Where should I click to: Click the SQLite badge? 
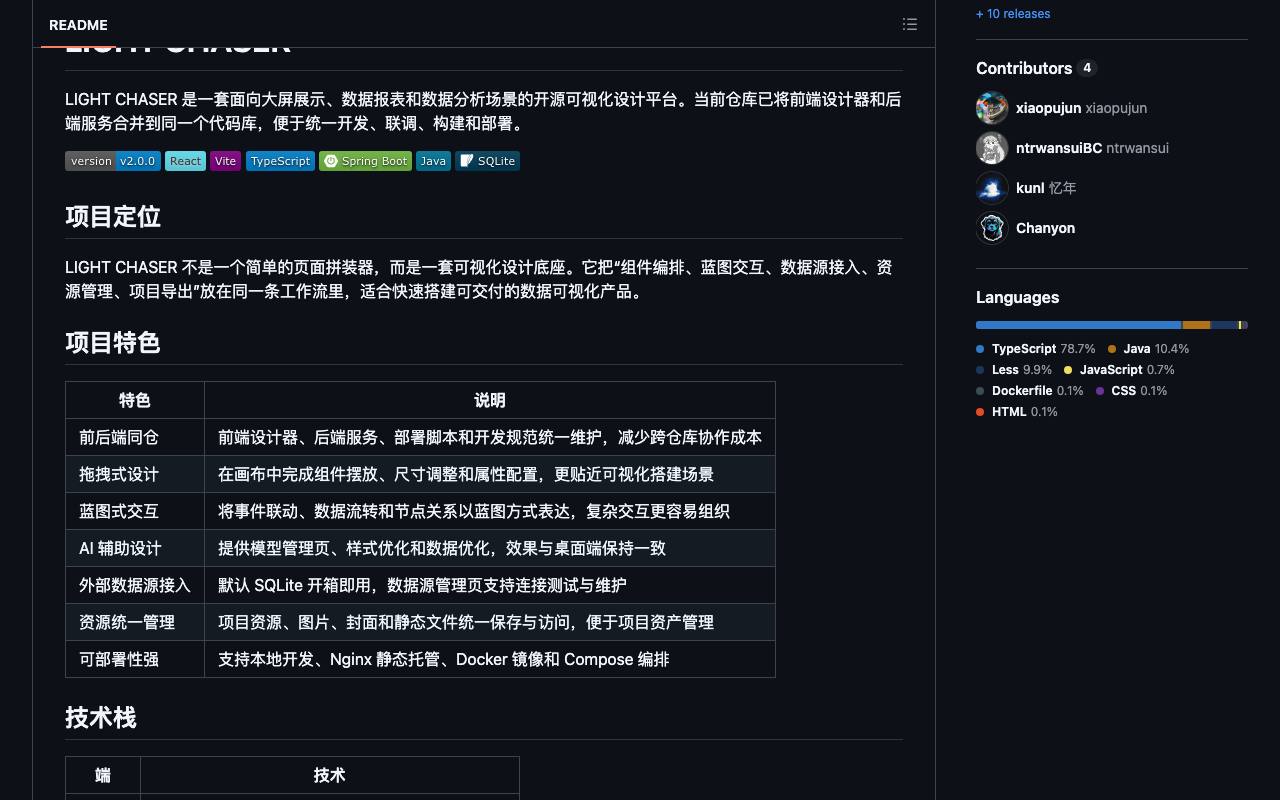487,161
